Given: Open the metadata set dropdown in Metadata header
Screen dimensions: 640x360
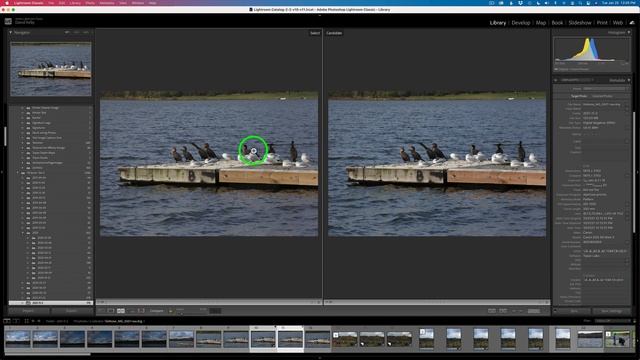Looking at the screenshot, I should click(578, 80).
